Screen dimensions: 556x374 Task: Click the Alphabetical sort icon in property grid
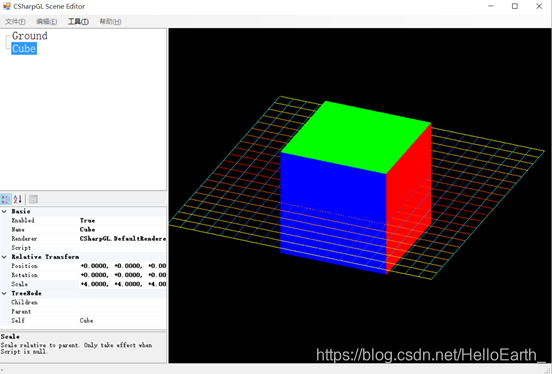(18, 199)
